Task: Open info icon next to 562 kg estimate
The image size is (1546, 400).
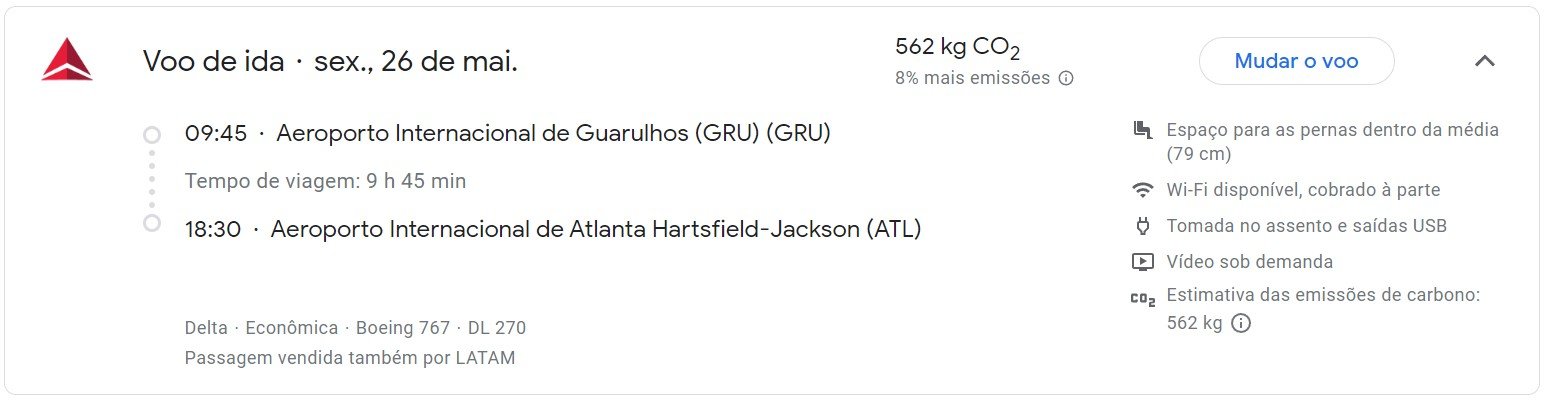Action: tap(1241, 323)
